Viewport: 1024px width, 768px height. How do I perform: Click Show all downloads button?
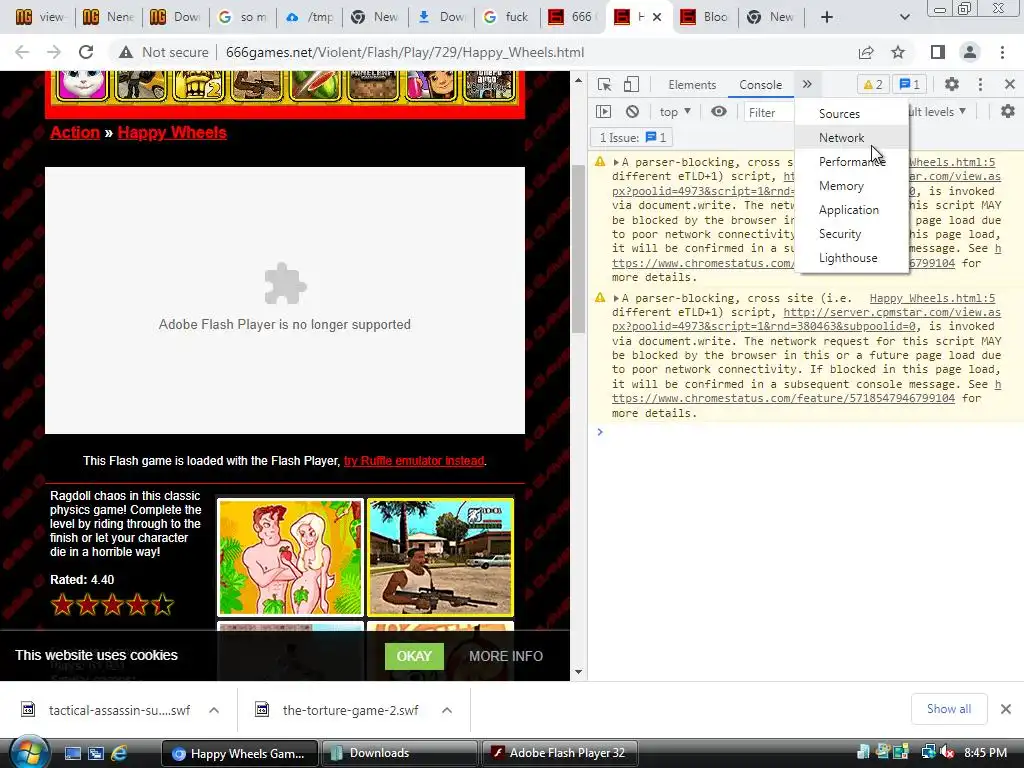(x=948, y=709)
